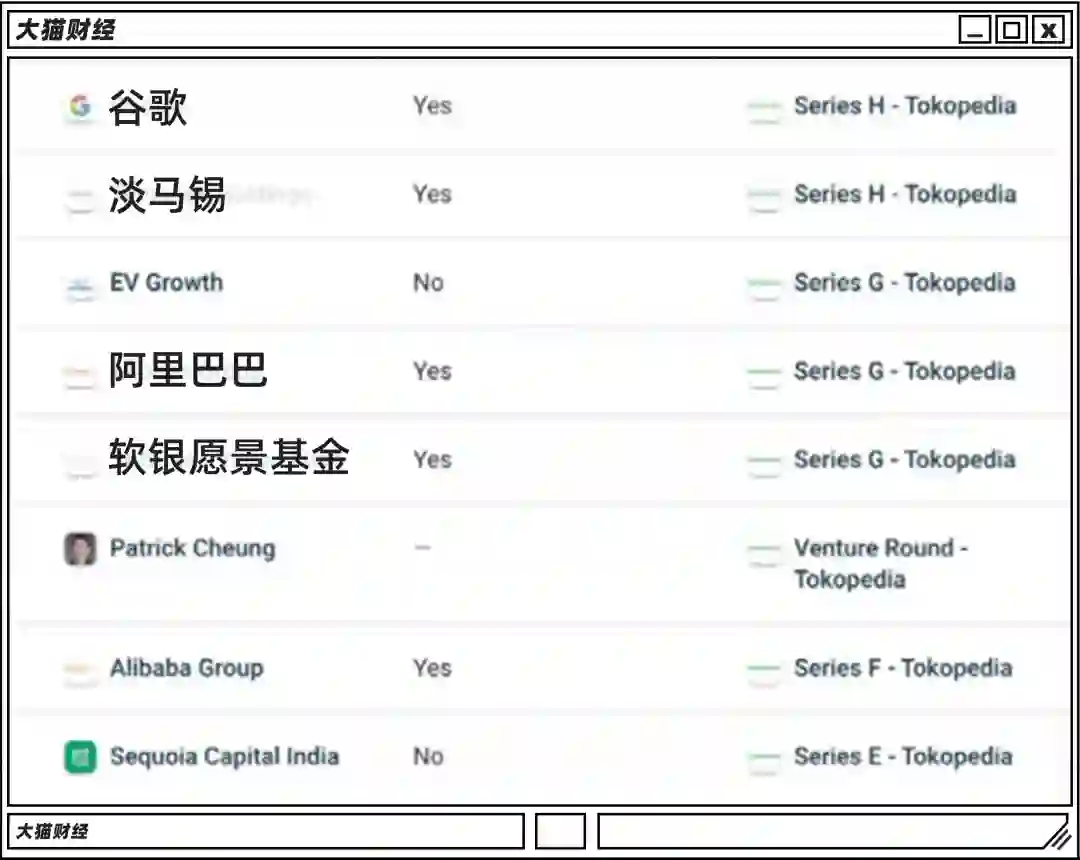Open the 软银愿景基金 investor link
The height and width of the screenshot is (860, 1080).
[x=229, y=457]
